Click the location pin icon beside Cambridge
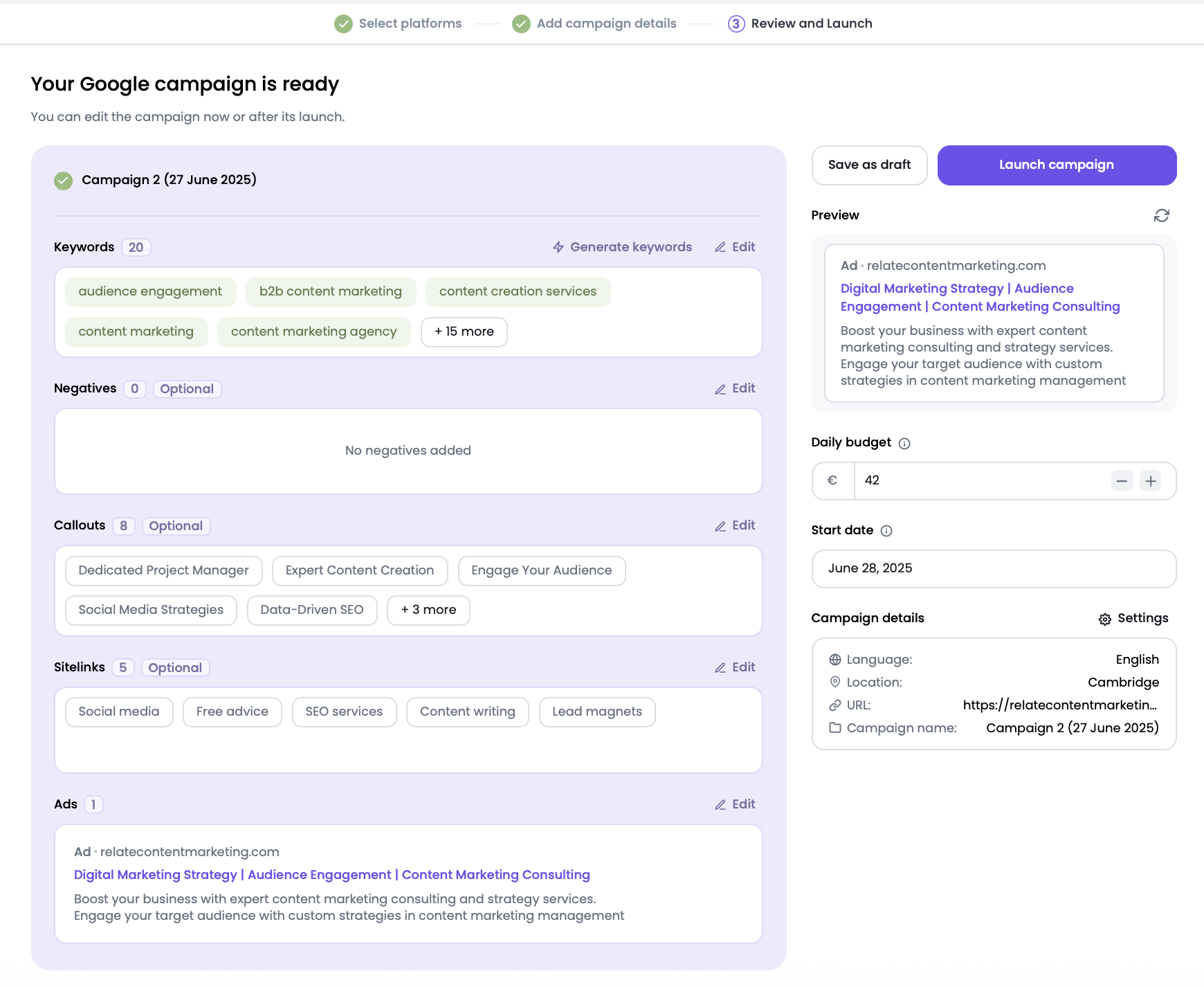The image size is (1204, 987). pos(834,682)
